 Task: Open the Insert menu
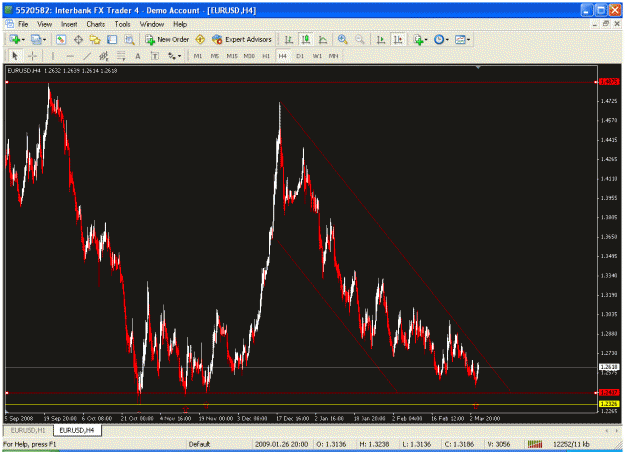pyautogui.click(x=69, y=24)
